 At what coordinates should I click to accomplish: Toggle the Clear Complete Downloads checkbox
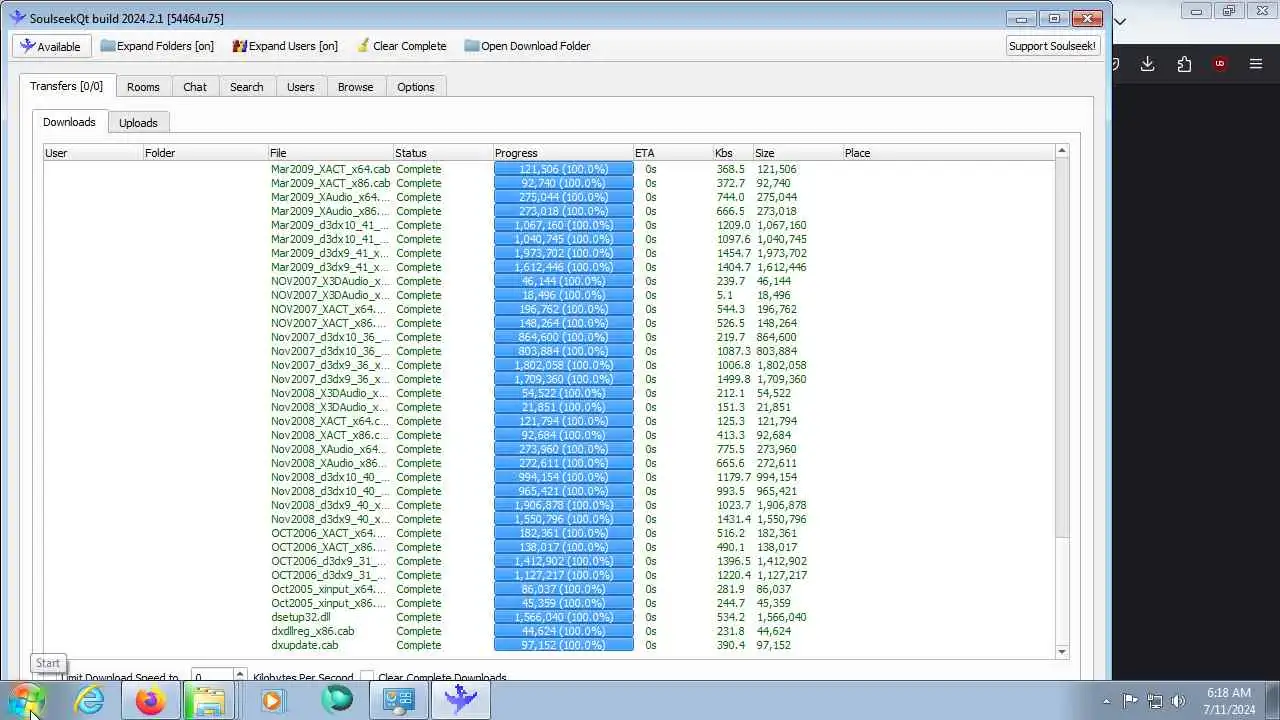pyautogui.click(x=367, y=677)
